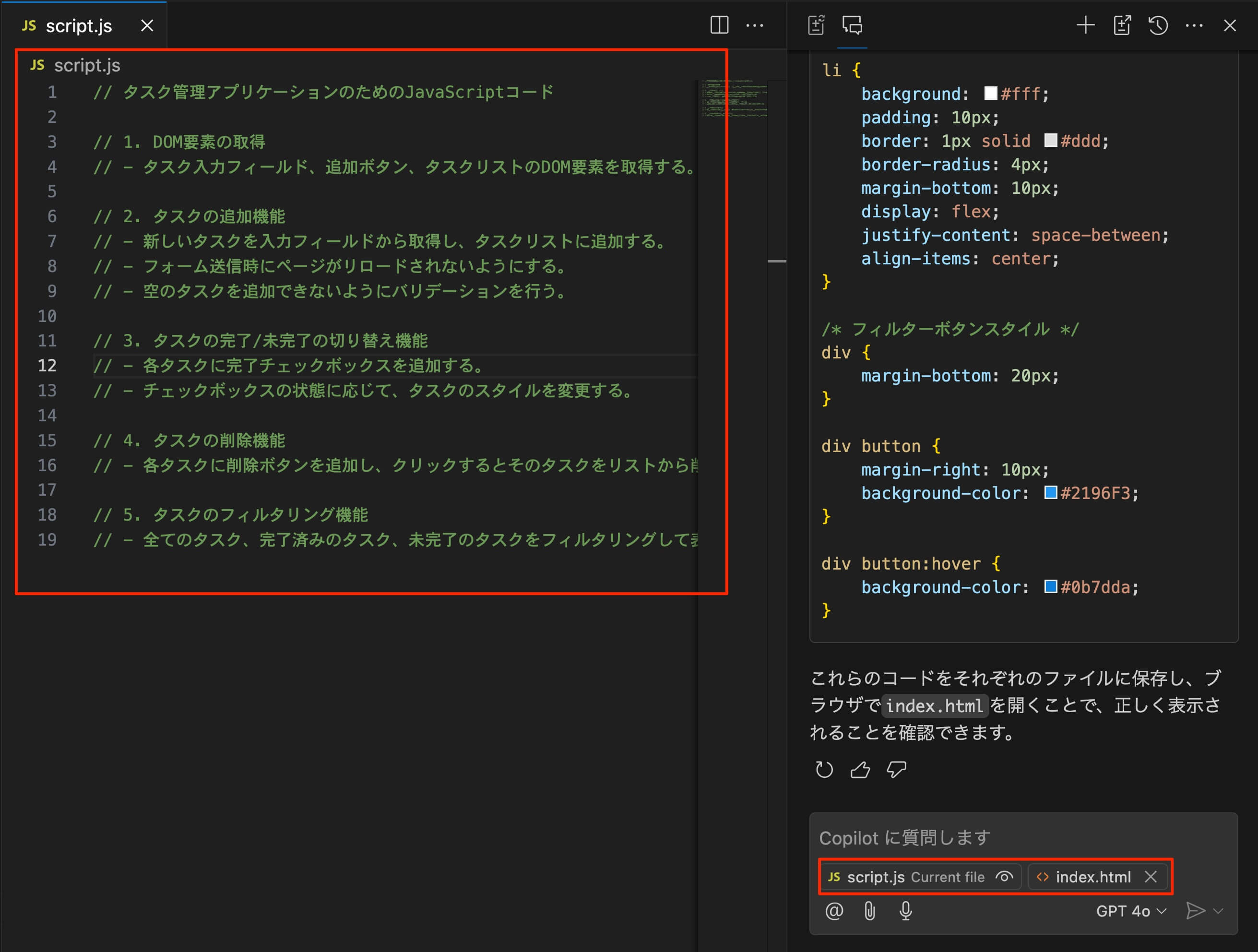Click the index.html inline code reference
Screen dimensions: 1258x952
pyautogui.click(x=935, y=705)
